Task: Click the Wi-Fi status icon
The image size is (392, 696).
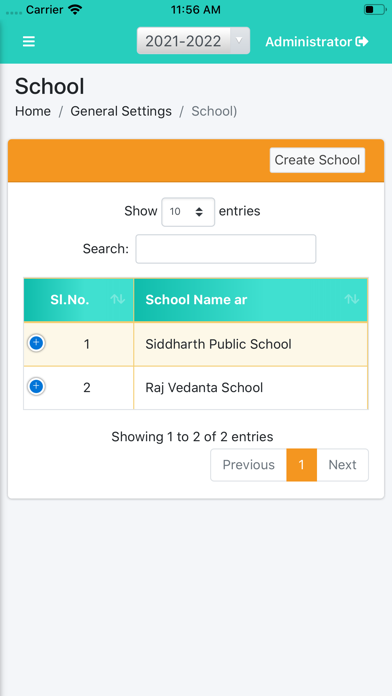Action: point(75,9)
